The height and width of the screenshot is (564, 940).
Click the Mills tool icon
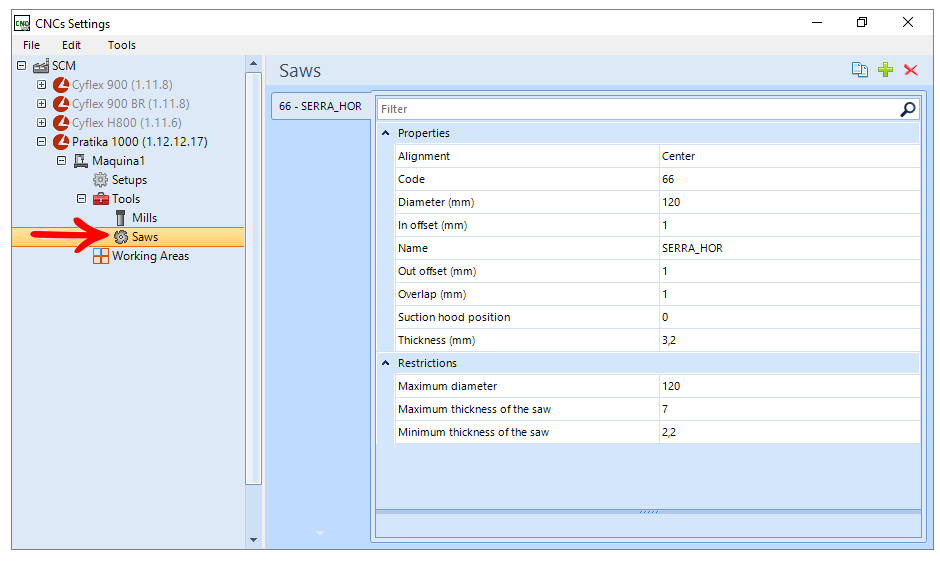(x=120, y=218)
